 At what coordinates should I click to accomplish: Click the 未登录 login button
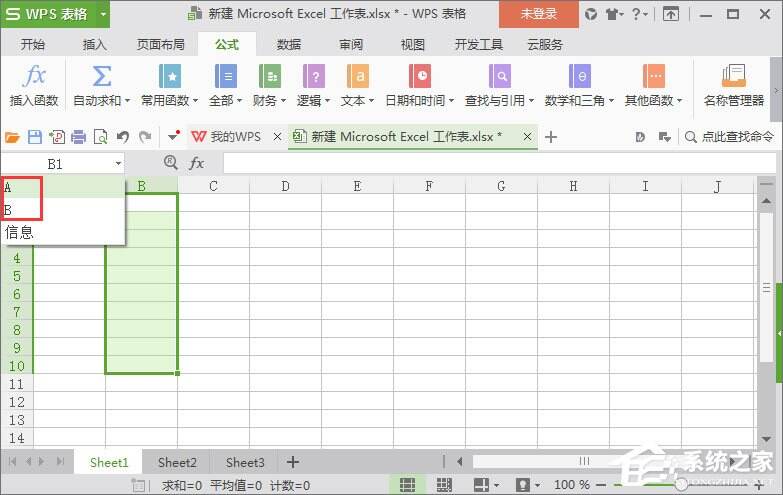coord(539,14)
